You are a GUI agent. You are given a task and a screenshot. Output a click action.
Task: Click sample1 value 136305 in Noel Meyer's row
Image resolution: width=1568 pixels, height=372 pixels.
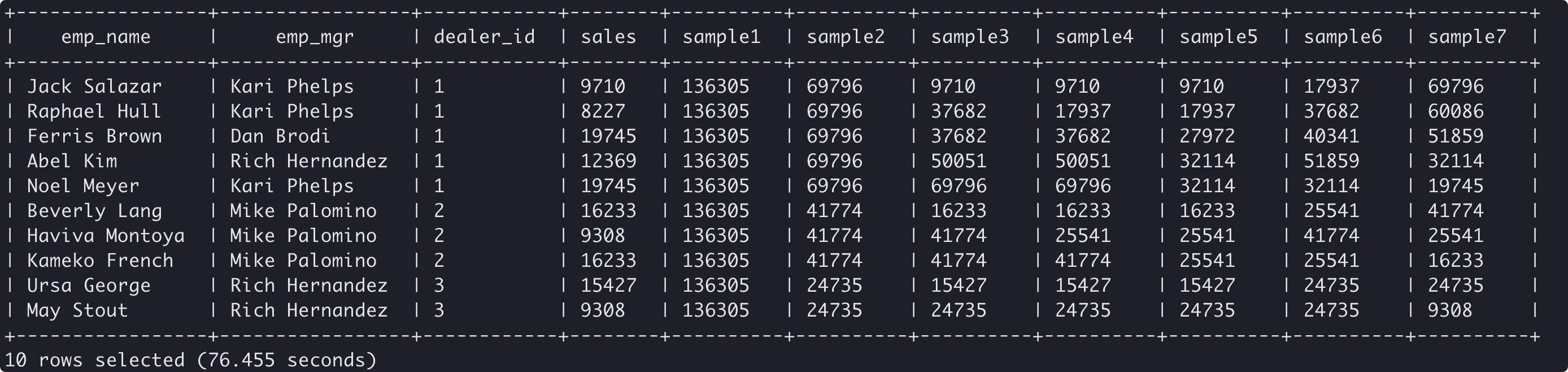(716, 187)
